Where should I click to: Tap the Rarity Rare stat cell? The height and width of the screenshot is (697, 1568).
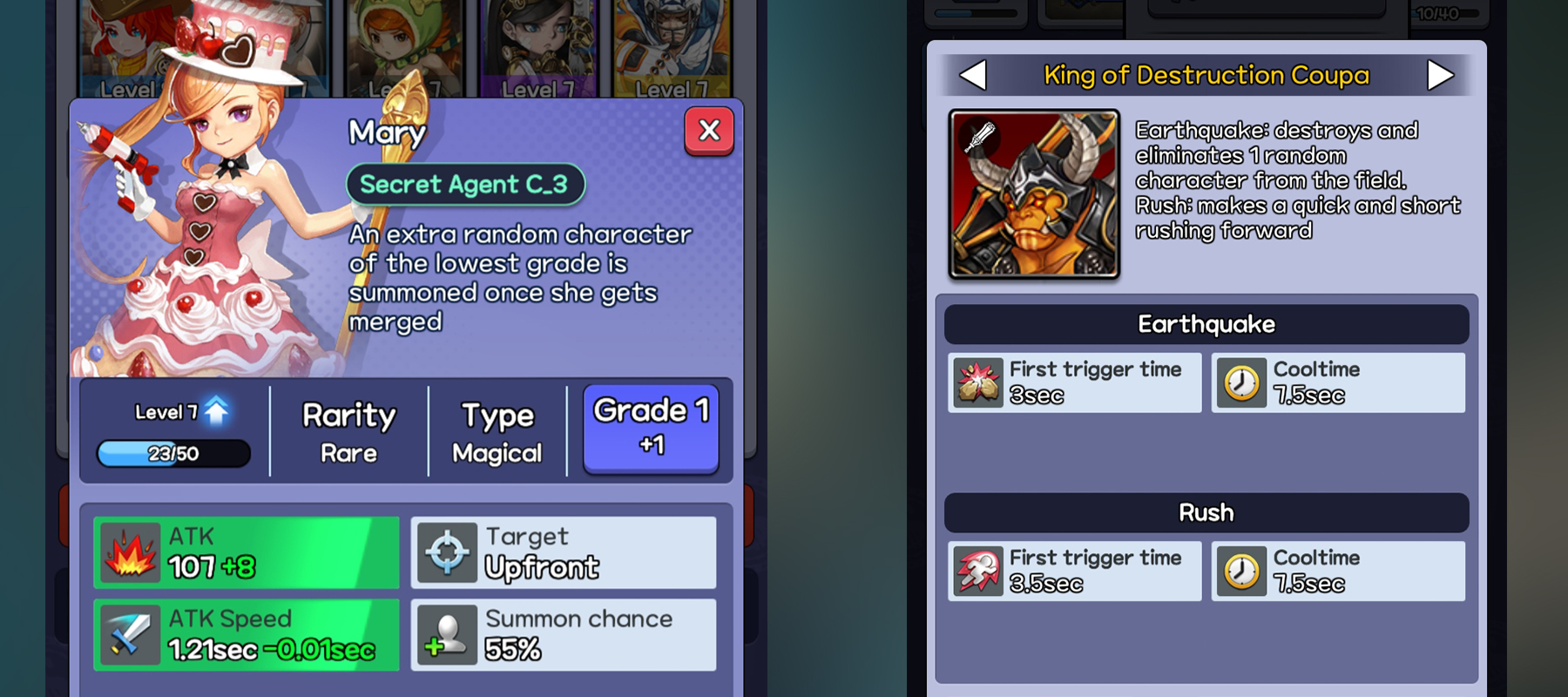(x=348, y=432)
